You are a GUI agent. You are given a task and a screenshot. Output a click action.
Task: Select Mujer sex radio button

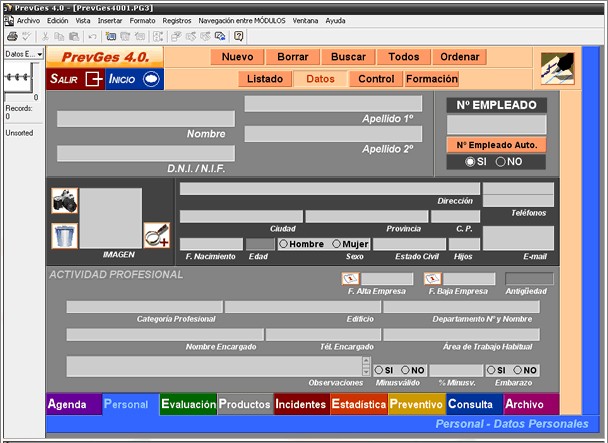[x=337, y=244]
